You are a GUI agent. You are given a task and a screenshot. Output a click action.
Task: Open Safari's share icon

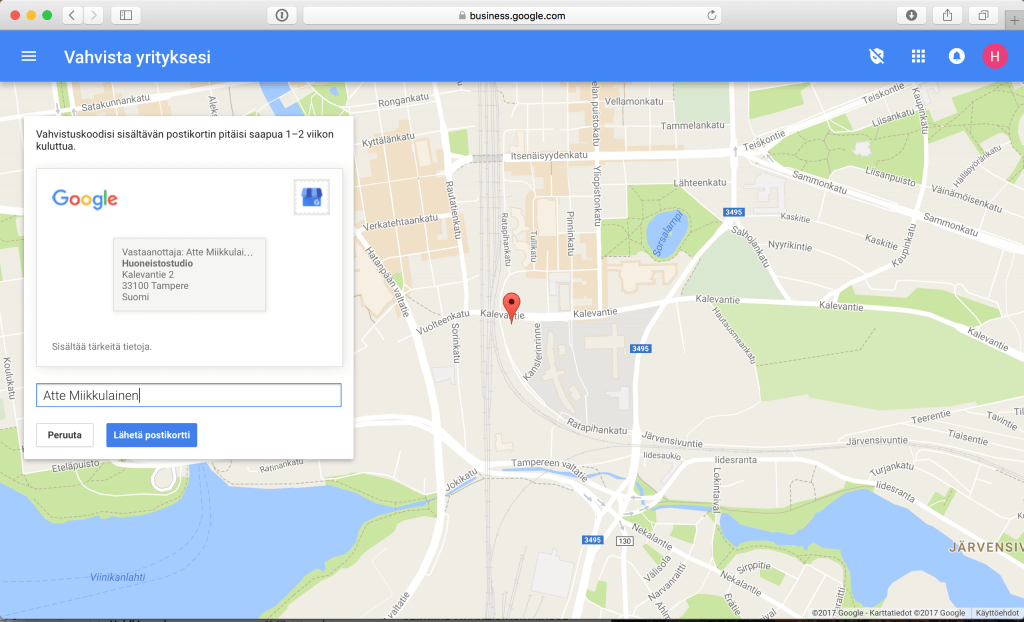tap(945, 15)
